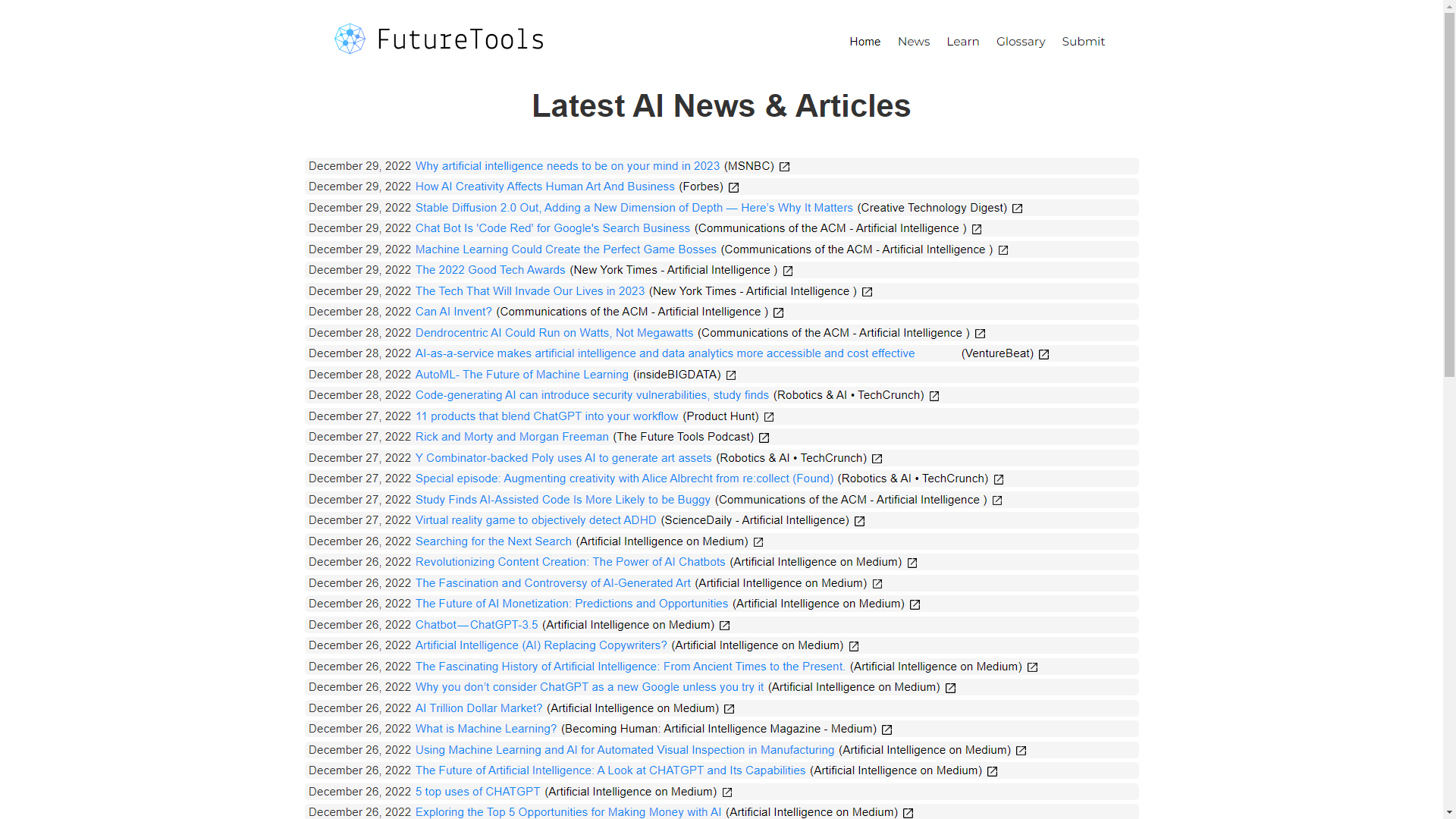Open external link icon next to Forbes
This screenshot has height=819, width=1456.
tap(734, 187)
